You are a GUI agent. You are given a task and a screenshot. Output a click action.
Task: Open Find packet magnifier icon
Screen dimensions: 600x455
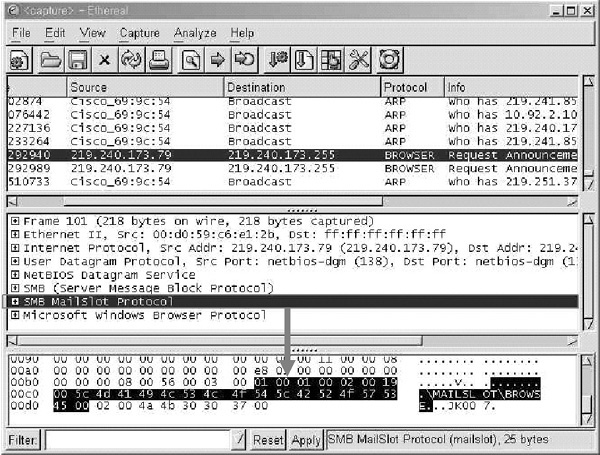point(191,60)
